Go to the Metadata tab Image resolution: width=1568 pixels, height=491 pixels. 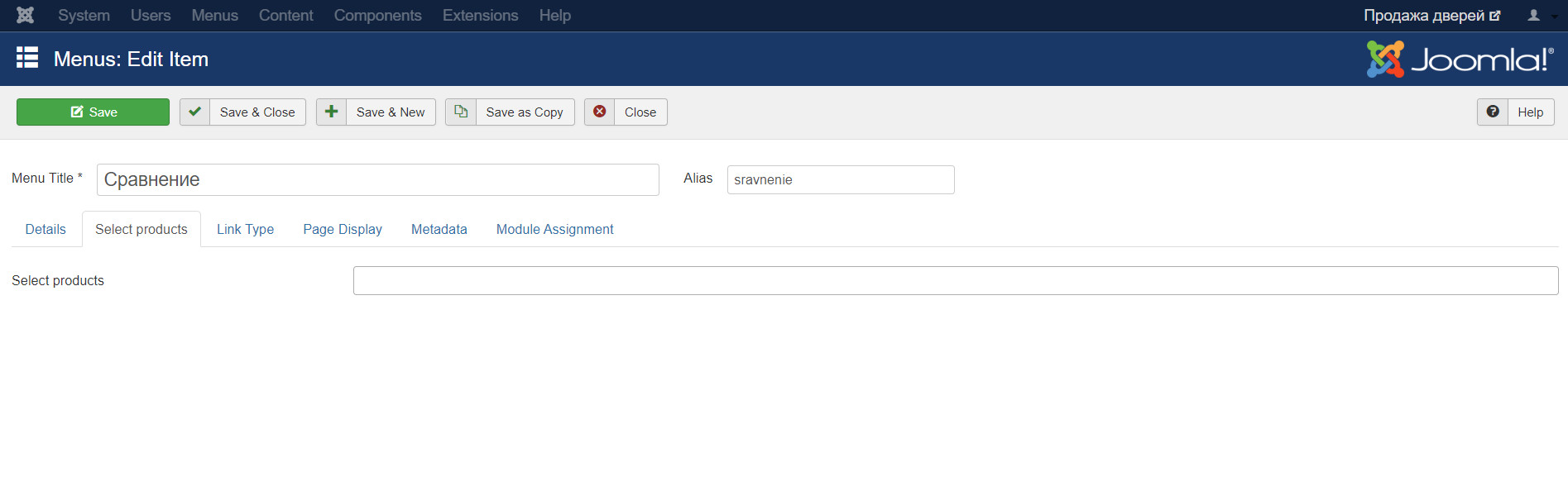(439, 229)
